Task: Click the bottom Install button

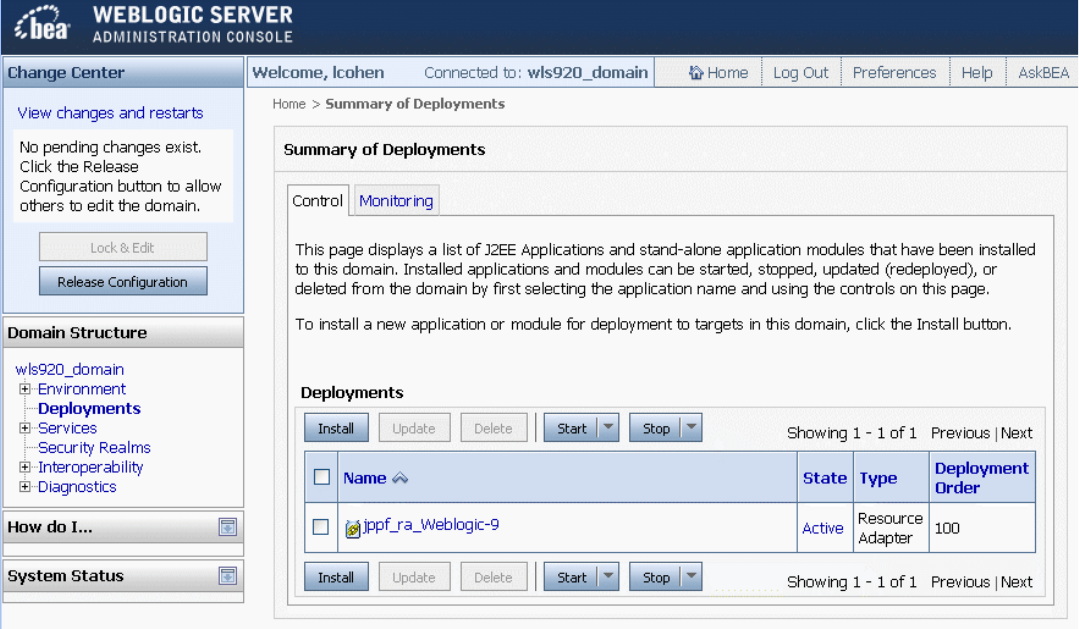Action: pyautogui.click(x=336, y=577)
